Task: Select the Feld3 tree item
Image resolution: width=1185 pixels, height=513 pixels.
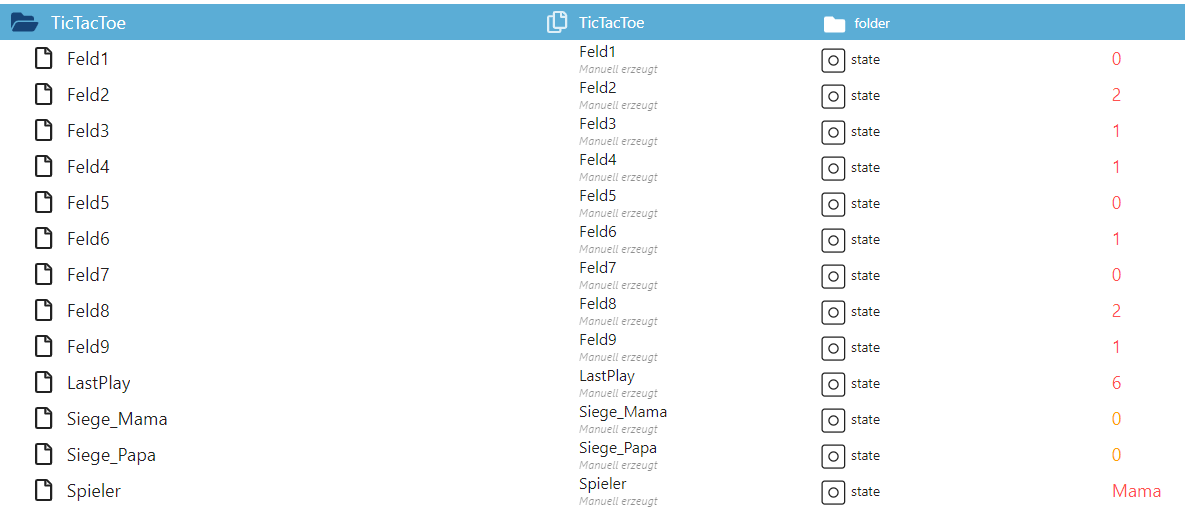Action: 88,131
